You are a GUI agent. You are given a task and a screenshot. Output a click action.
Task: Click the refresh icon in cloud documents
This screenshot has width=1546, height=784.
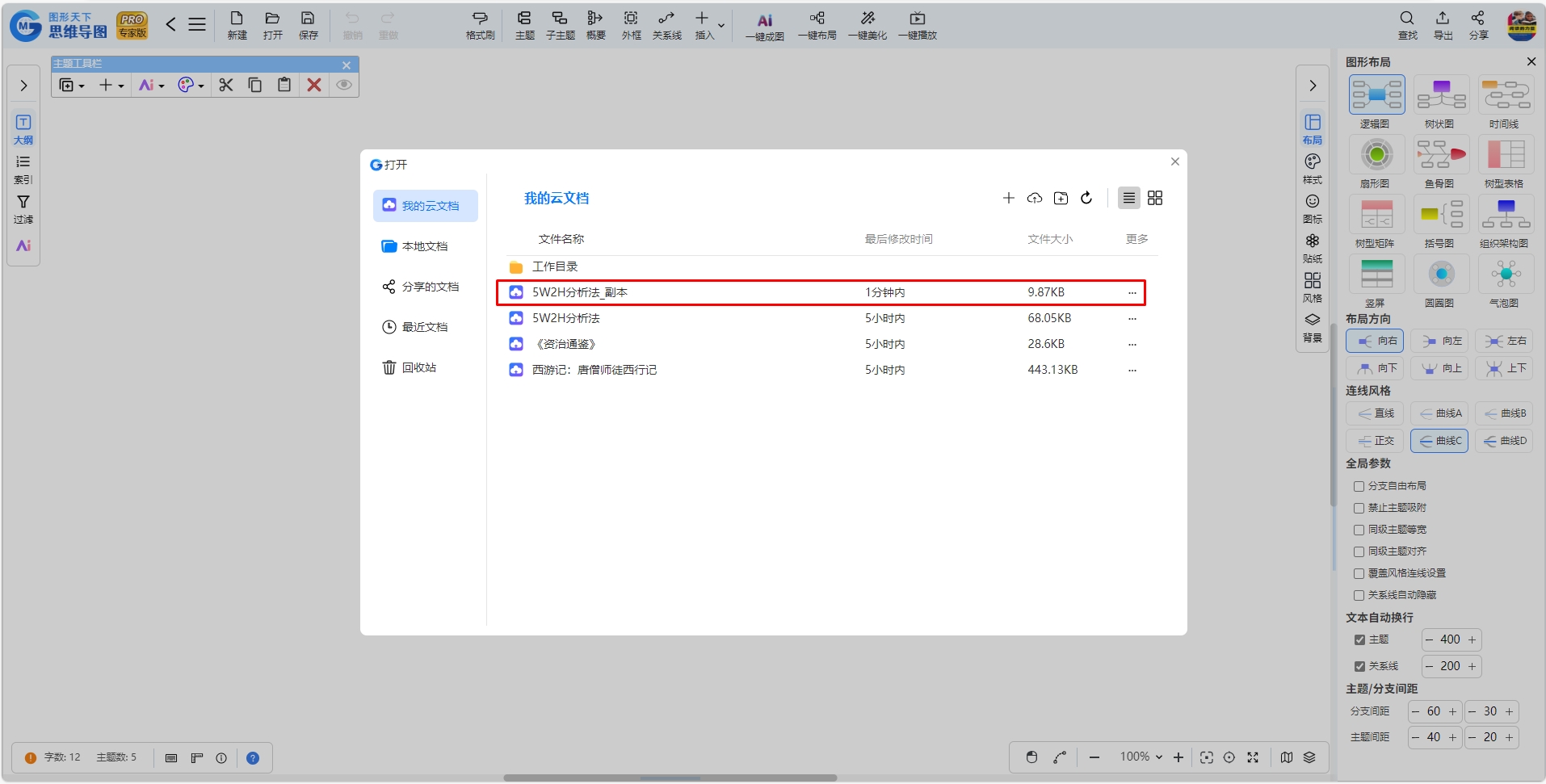click(1086, 198)
